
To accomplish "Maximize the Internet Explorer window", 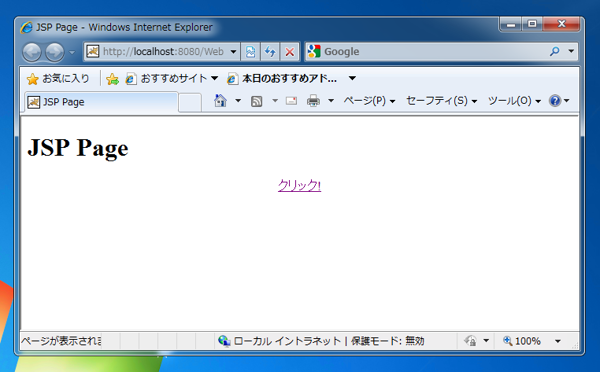I will point(532,24).
